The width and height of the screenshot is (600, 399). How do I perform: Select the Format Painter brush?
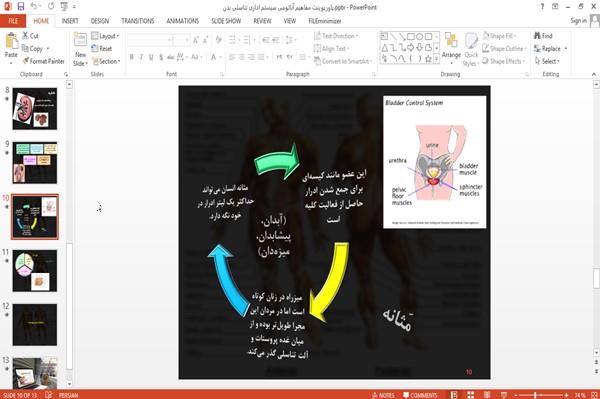[43, 61]
